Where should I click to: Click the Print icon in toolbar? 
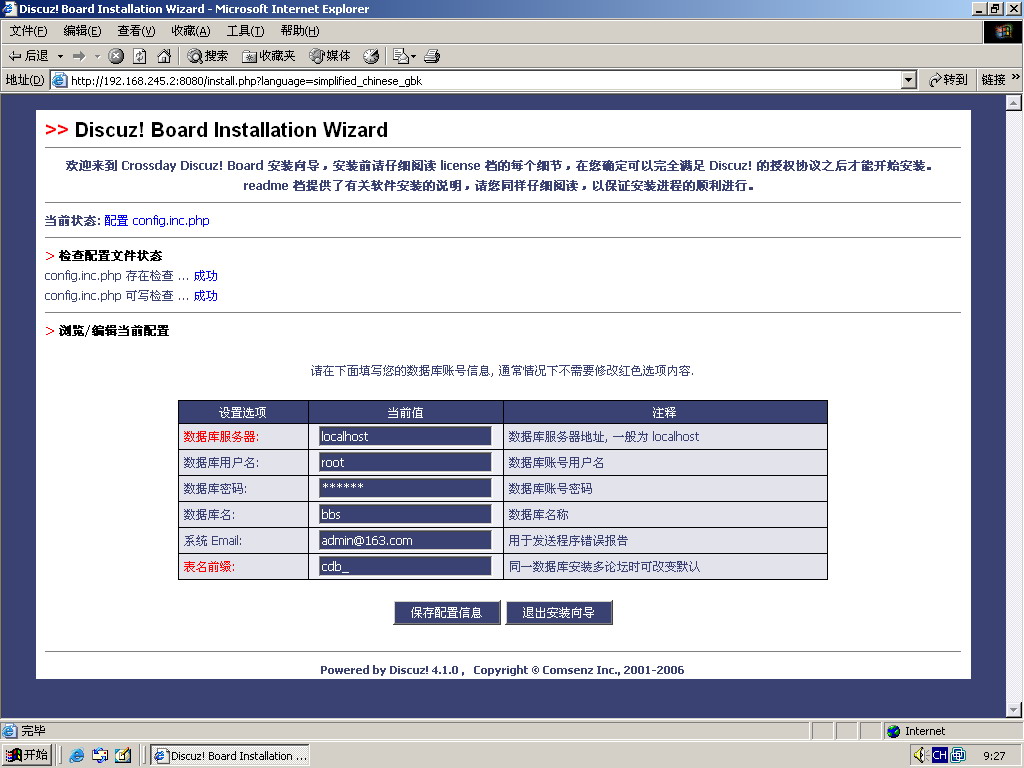432,56
